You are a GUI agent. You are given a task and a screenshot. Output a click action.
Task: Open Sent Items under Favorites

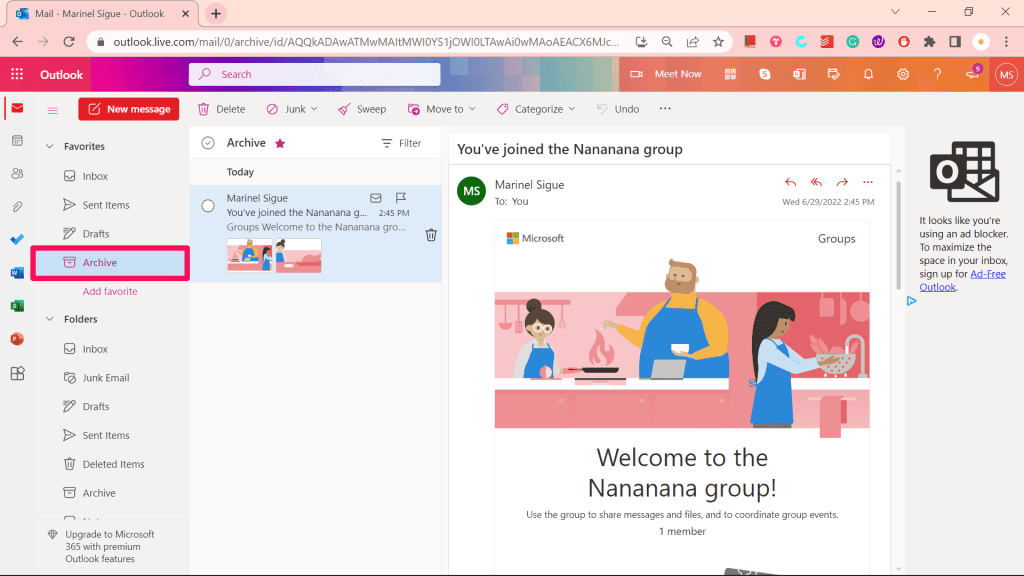tap(106, 205)
